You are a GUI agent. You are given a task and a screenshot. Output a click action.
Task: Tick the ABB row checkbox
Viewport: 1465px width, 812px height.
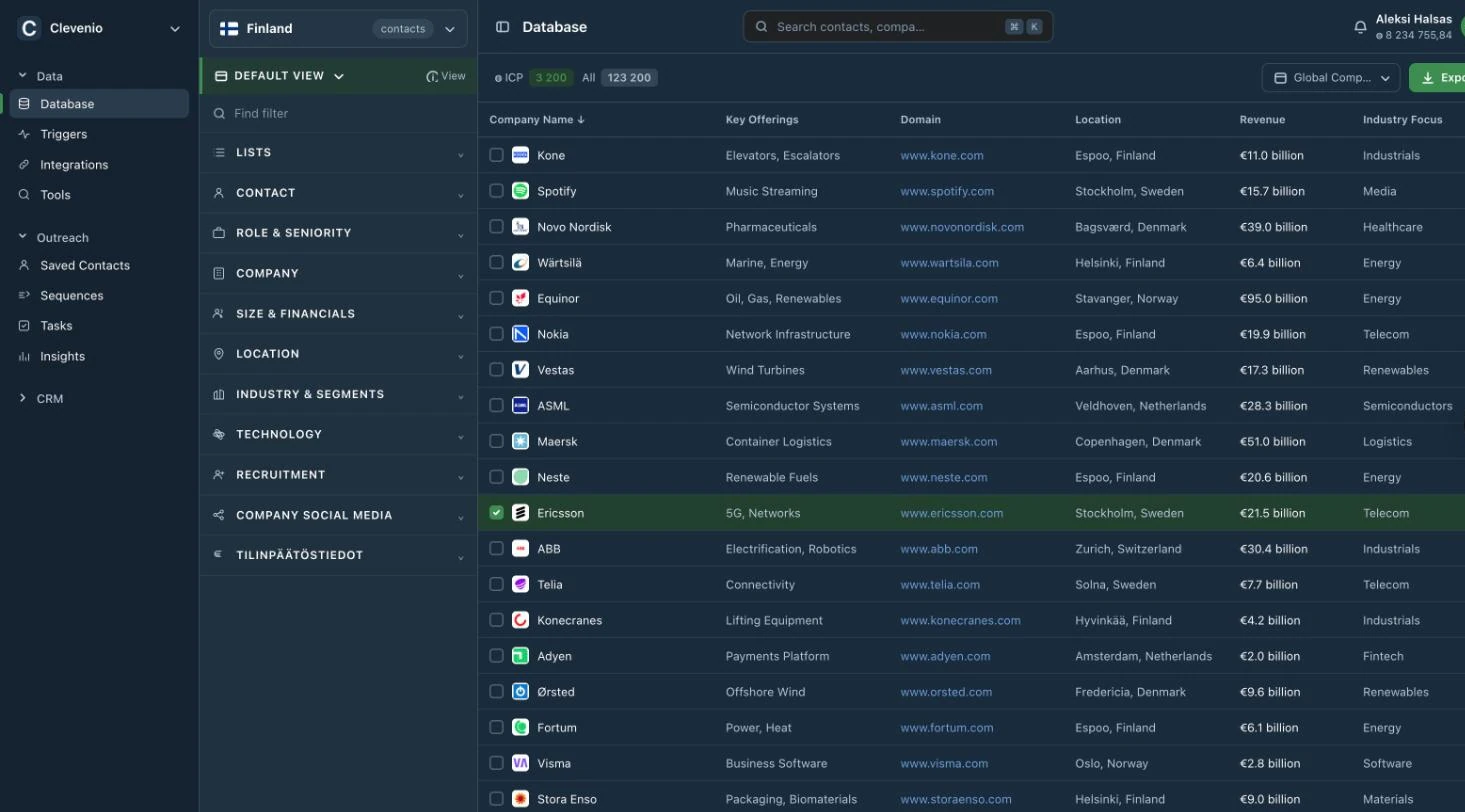coord(496,549)
